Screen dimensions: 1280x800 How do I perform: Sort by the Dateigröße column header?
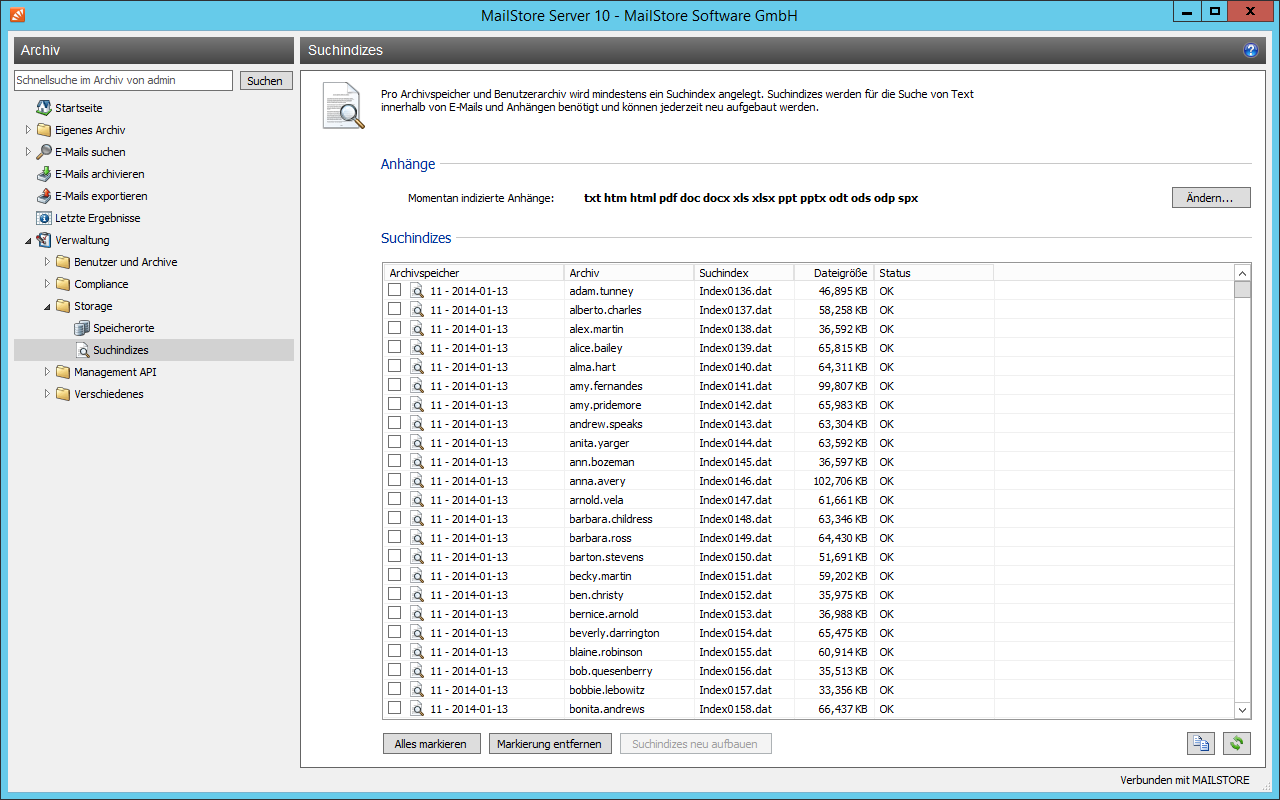(833, 272)
